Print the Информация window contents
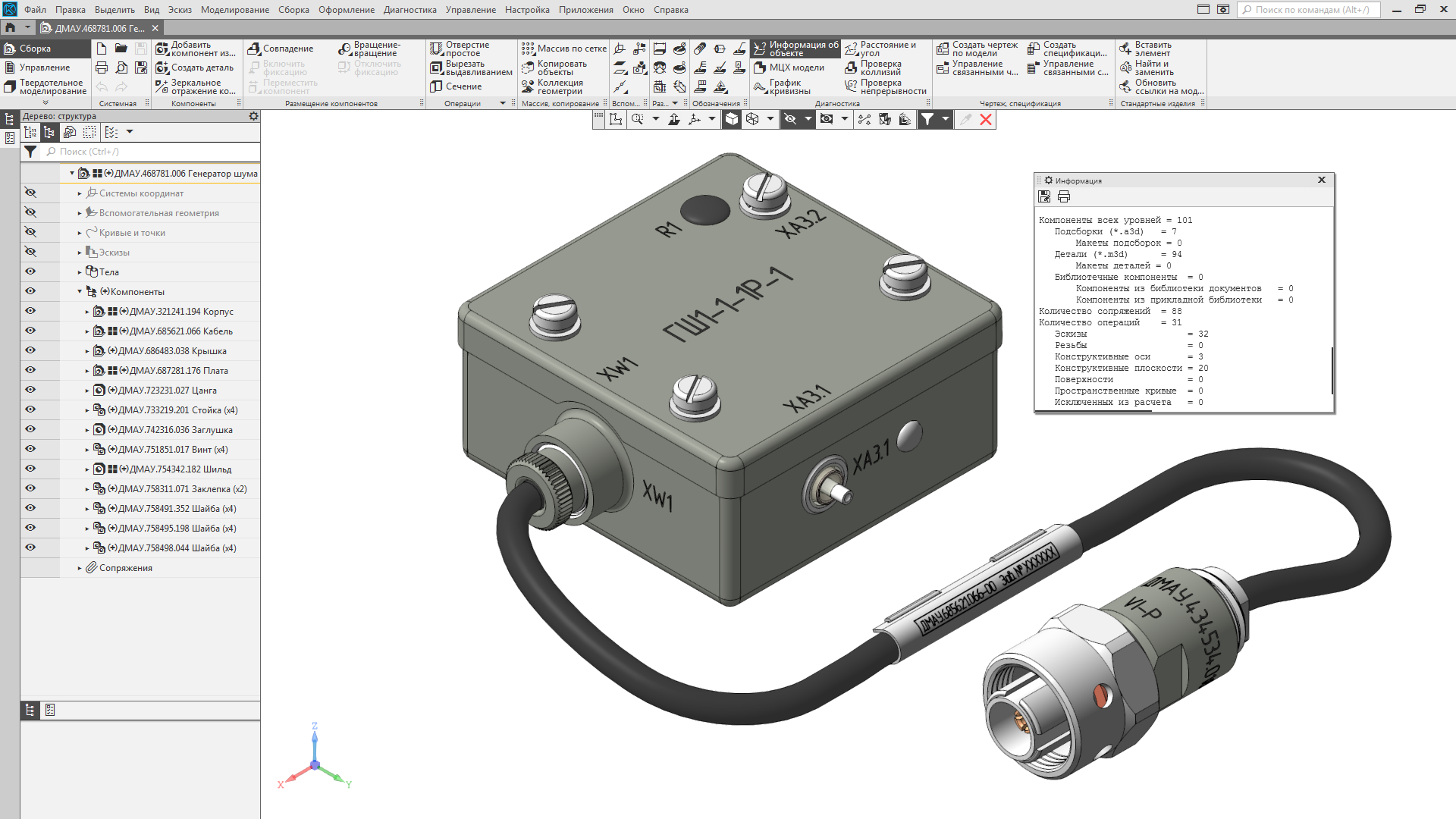Viewport: 1456px width, 819px height. (x=1064, y=196)
